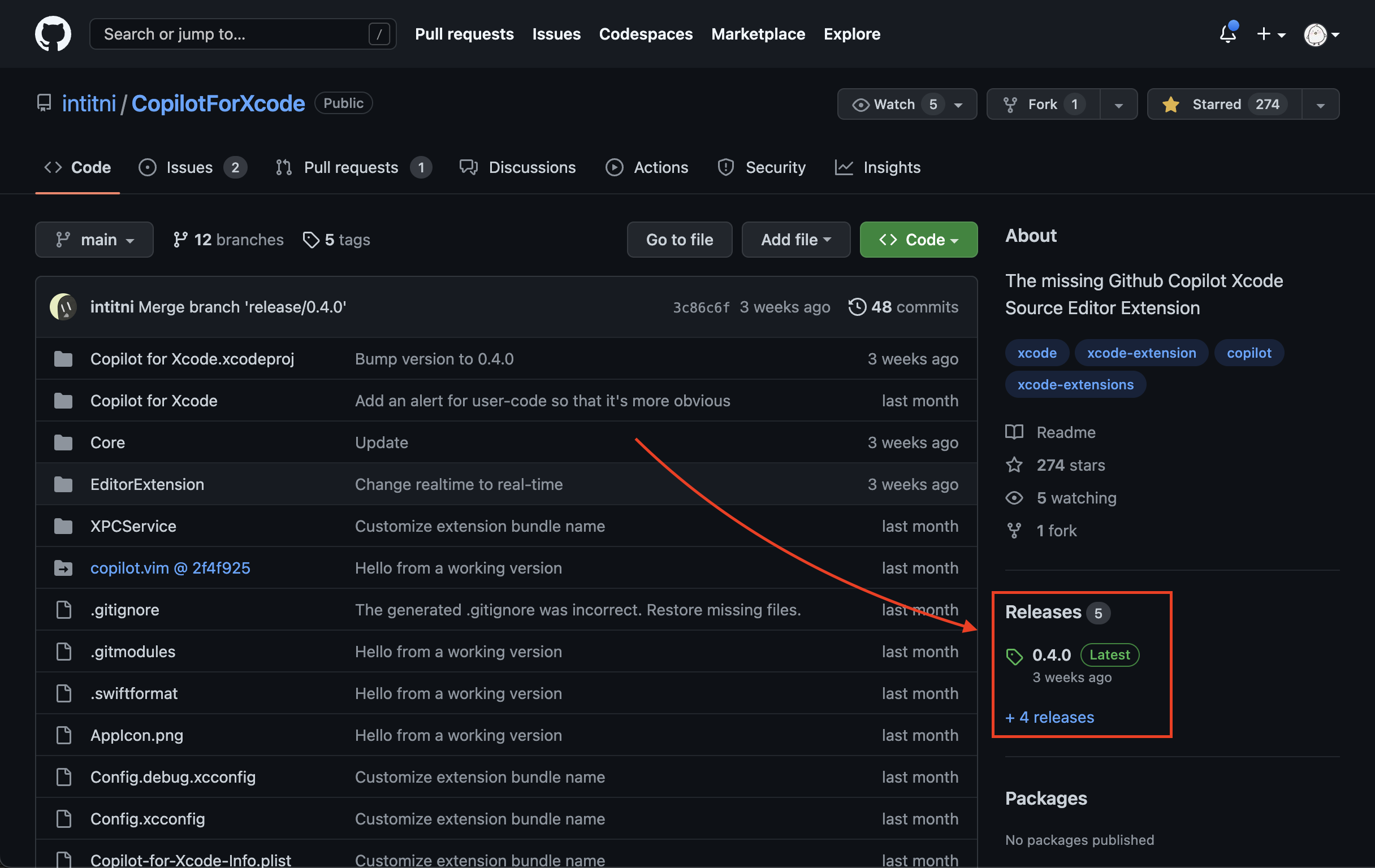The image size is (1375, 868).
Task: Open the main branch selector dropdown
Action: [x=94, y=240]
